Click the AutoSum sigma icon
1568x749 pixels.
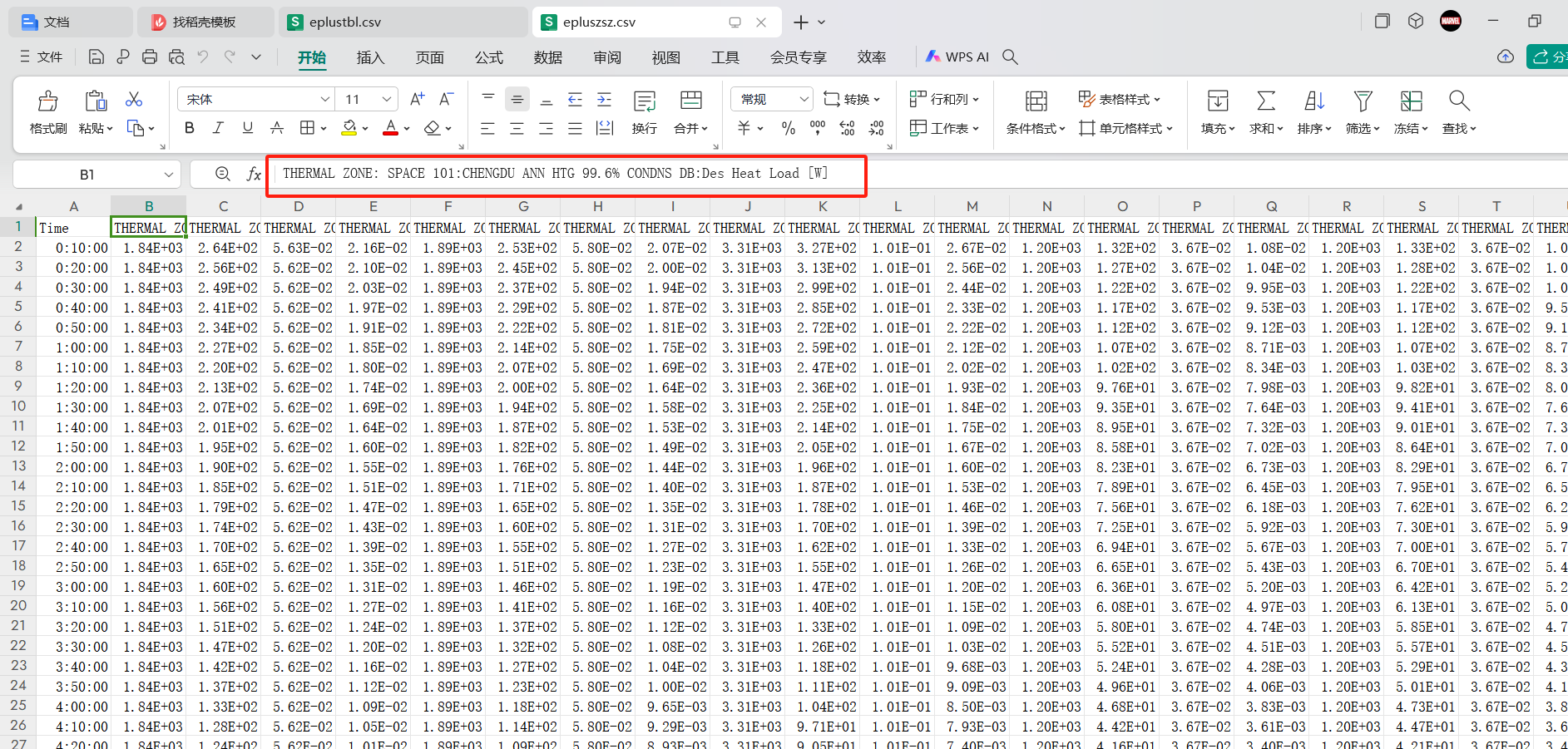[1266, 101]
